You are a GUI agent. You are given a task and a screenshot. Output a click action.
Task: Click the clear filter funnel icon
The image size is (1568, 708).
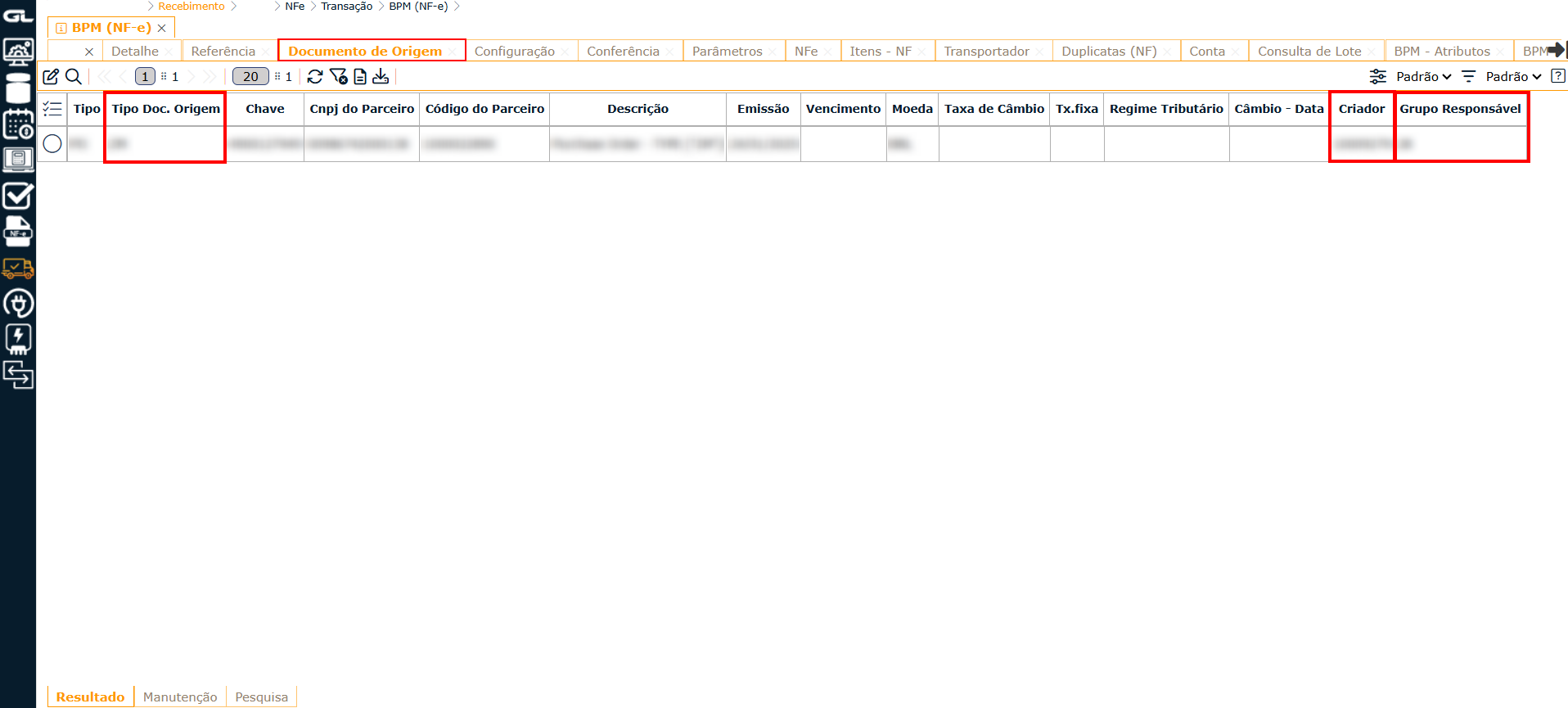coord(339,76)
